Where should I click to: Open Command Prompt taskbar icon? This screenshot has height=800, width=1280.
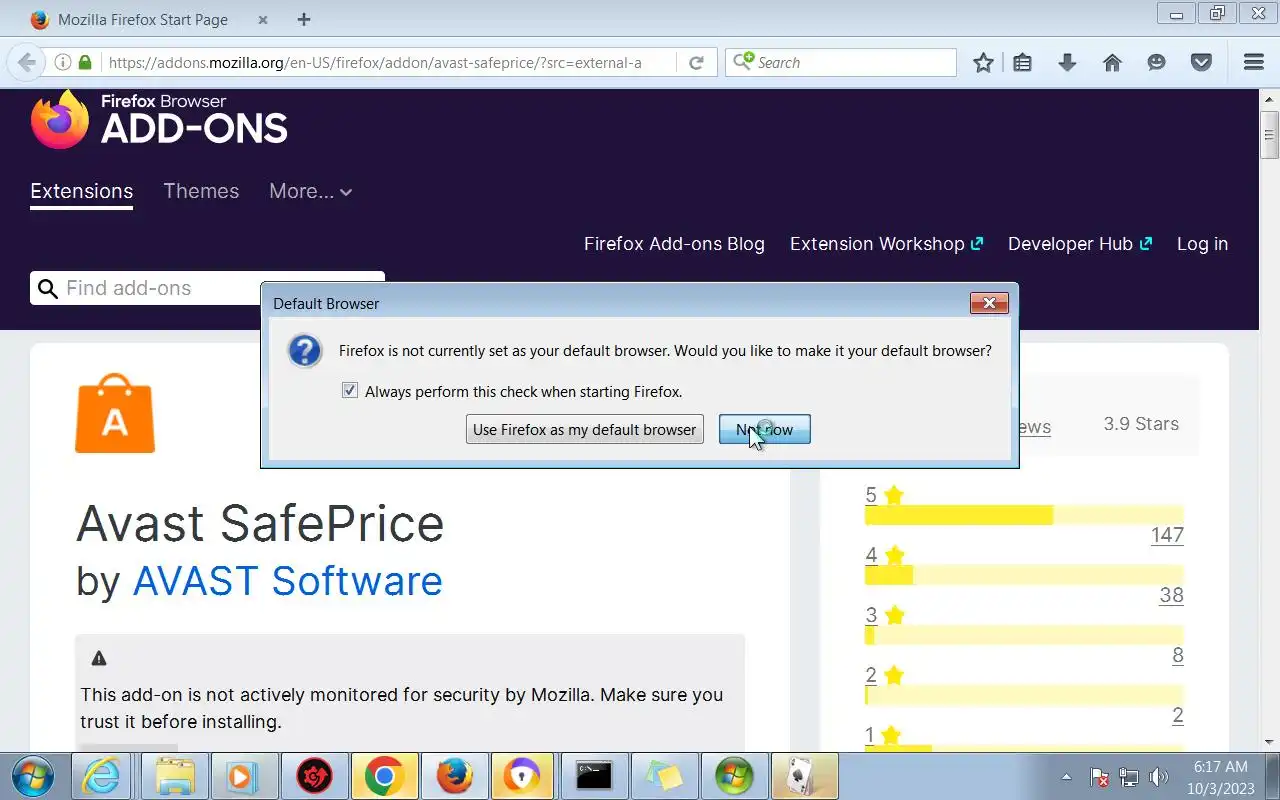pyautogui.click(x=594, y=776)
